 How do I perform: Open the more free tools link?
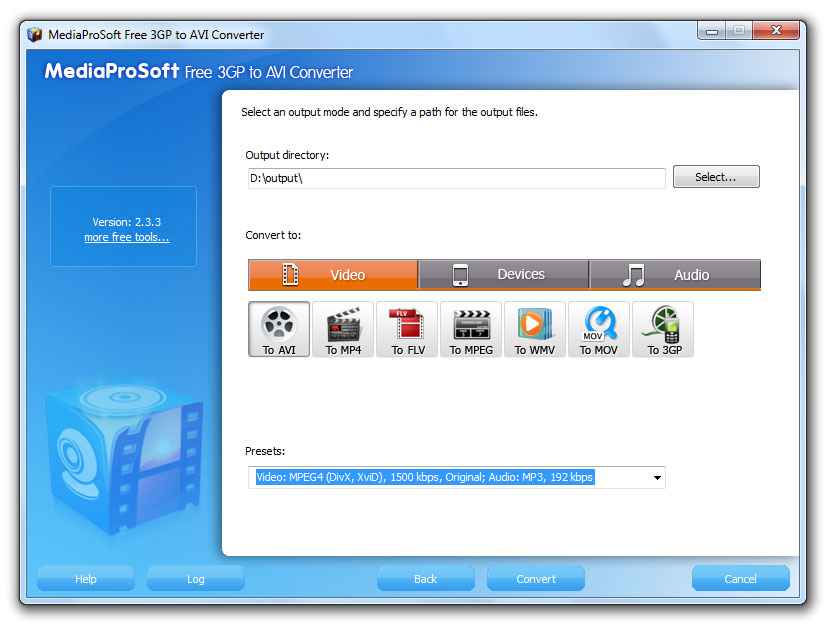pos(127,237)
